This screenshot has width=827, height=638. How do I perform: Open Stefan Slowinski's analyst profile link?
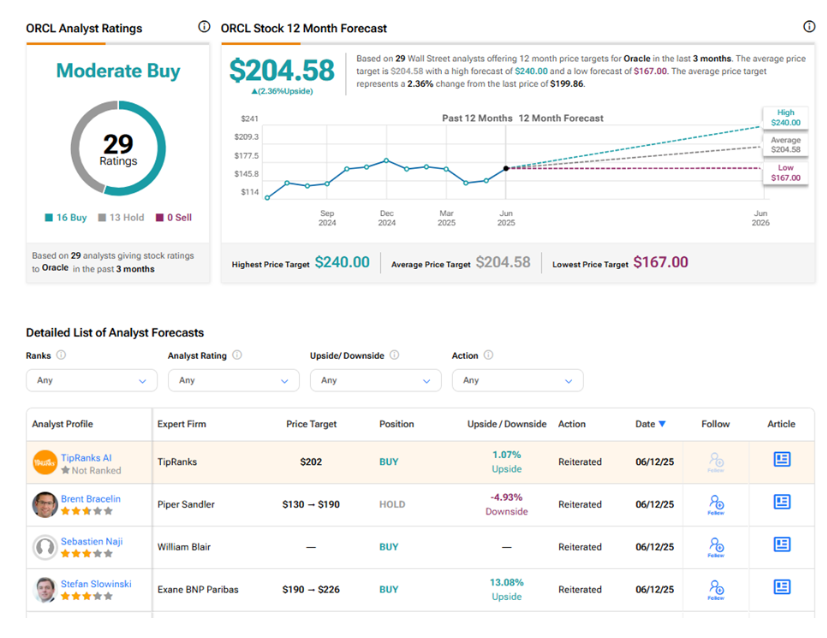(x=96, y=584)
